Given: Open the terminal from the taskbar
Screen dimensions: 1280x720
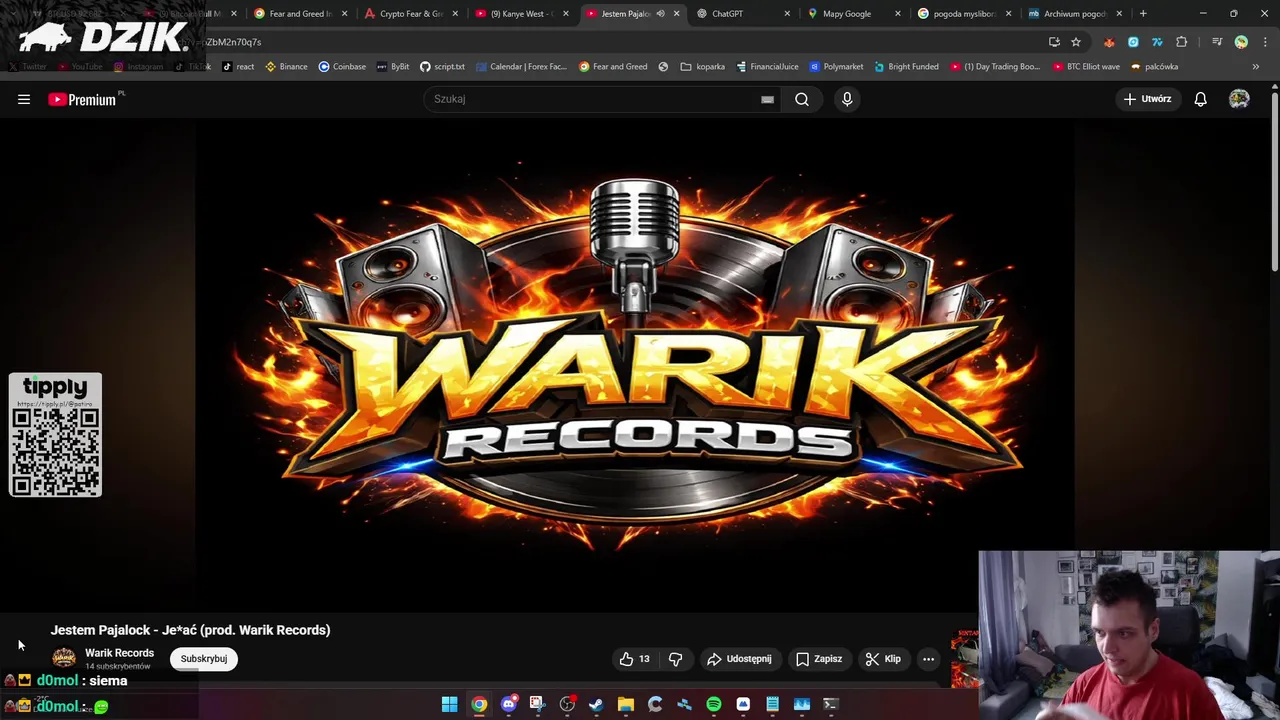Looking at the screenshot, I should (830, 704).
